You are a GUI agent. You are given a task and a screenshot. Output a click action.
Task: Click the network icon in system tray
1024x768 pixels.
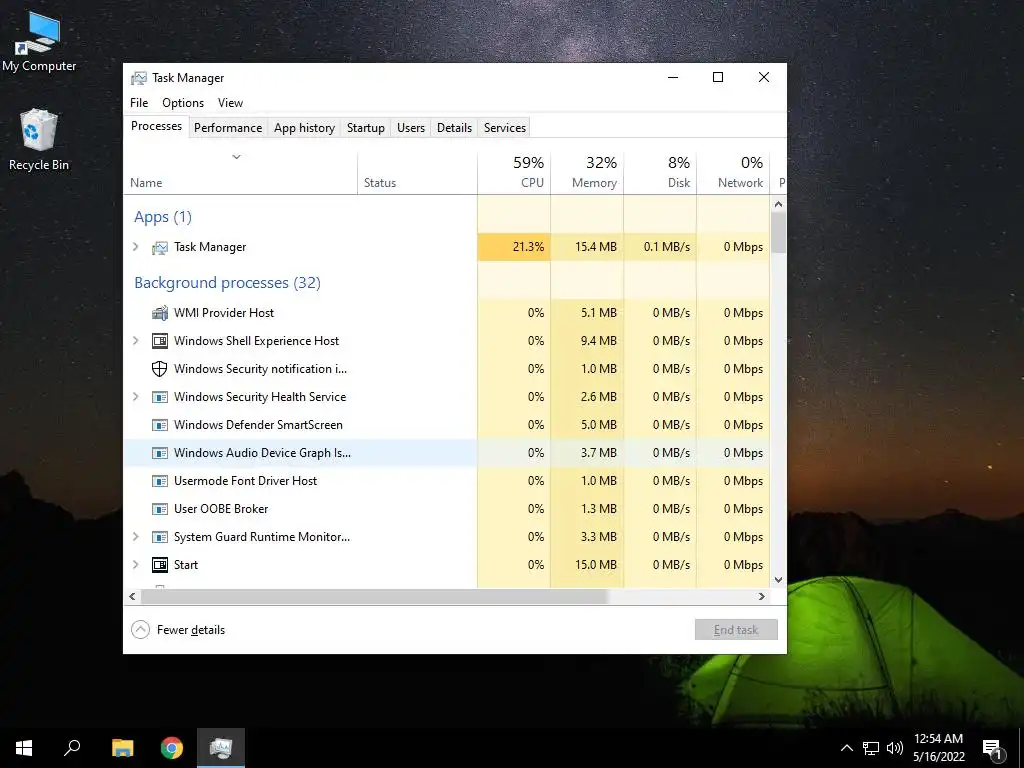pos(871,748)
